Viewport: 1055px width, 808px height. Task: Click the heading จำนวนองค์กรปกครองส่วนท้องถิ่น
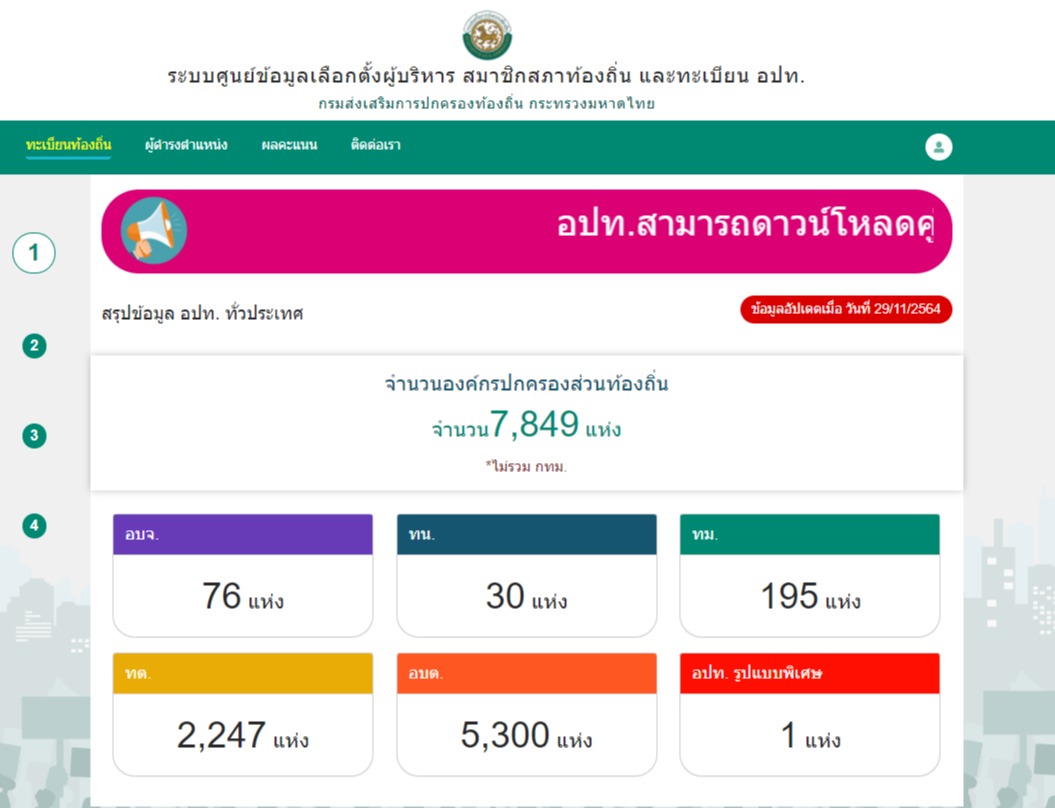(527, 383)
